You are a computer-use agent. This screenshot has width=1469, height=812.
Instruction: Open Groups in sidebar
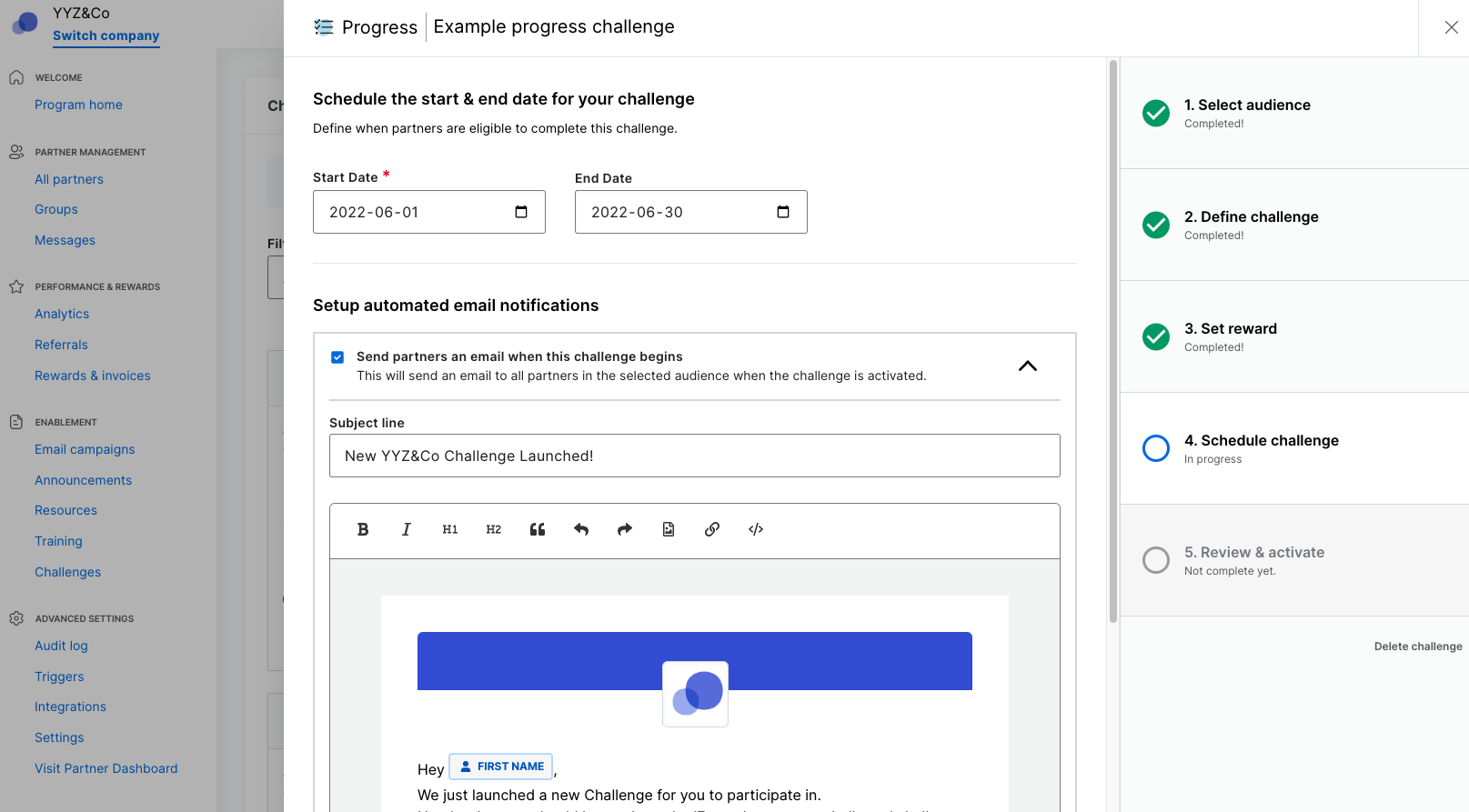56,209
